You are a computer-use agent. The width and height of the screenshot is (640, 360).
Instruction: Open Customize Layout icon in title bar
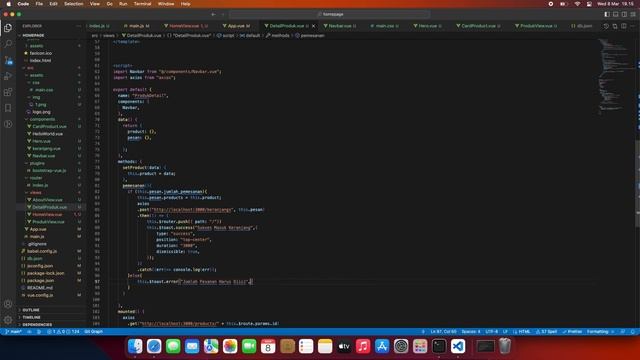(633, 14)
